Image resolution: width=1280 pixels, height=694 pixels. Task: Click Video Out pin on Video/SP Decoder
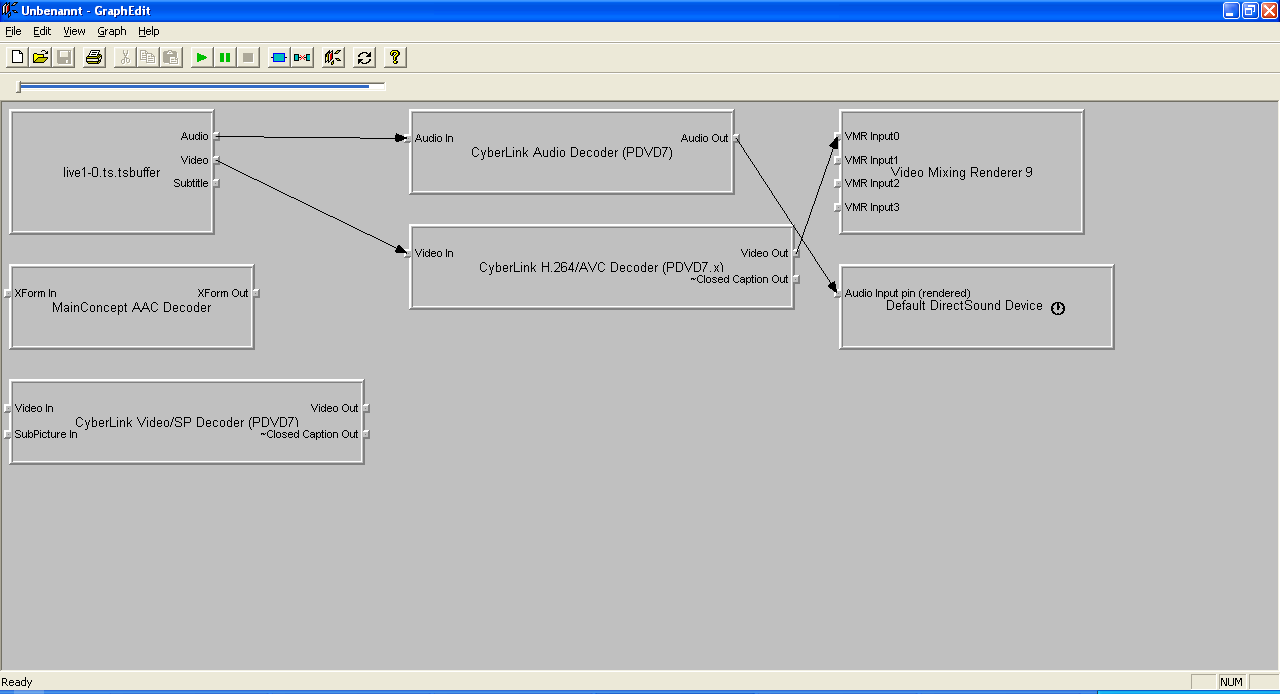pyautogui.click(x=365, y=408)
